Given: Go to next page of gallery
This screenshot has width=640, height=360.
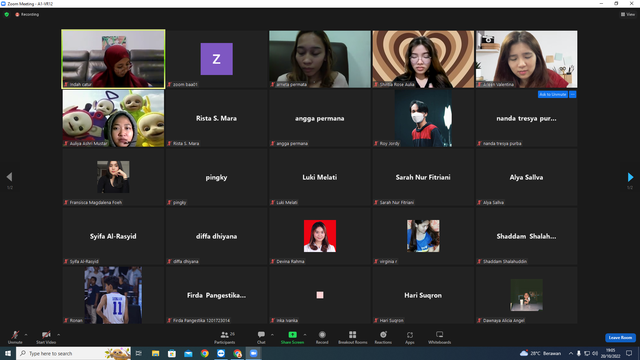Looking at the screenshot, I should tap(631, 177).
